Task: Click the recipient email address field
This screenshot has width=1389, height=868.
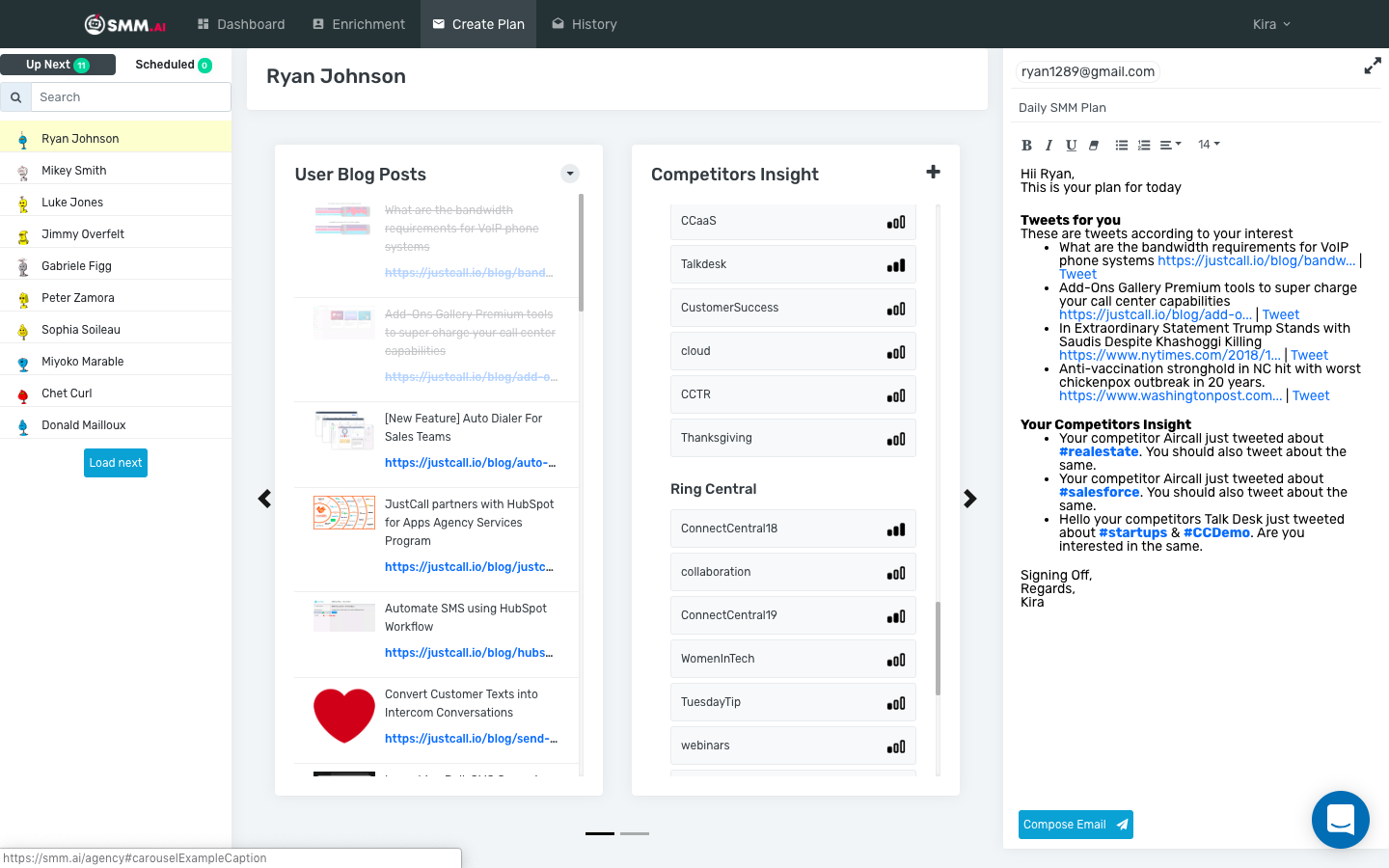Action: coord(1088,71)
